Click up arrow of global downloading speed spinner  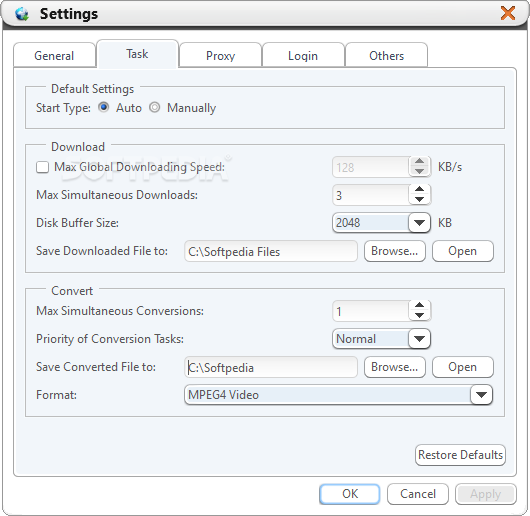click(419, 161)
